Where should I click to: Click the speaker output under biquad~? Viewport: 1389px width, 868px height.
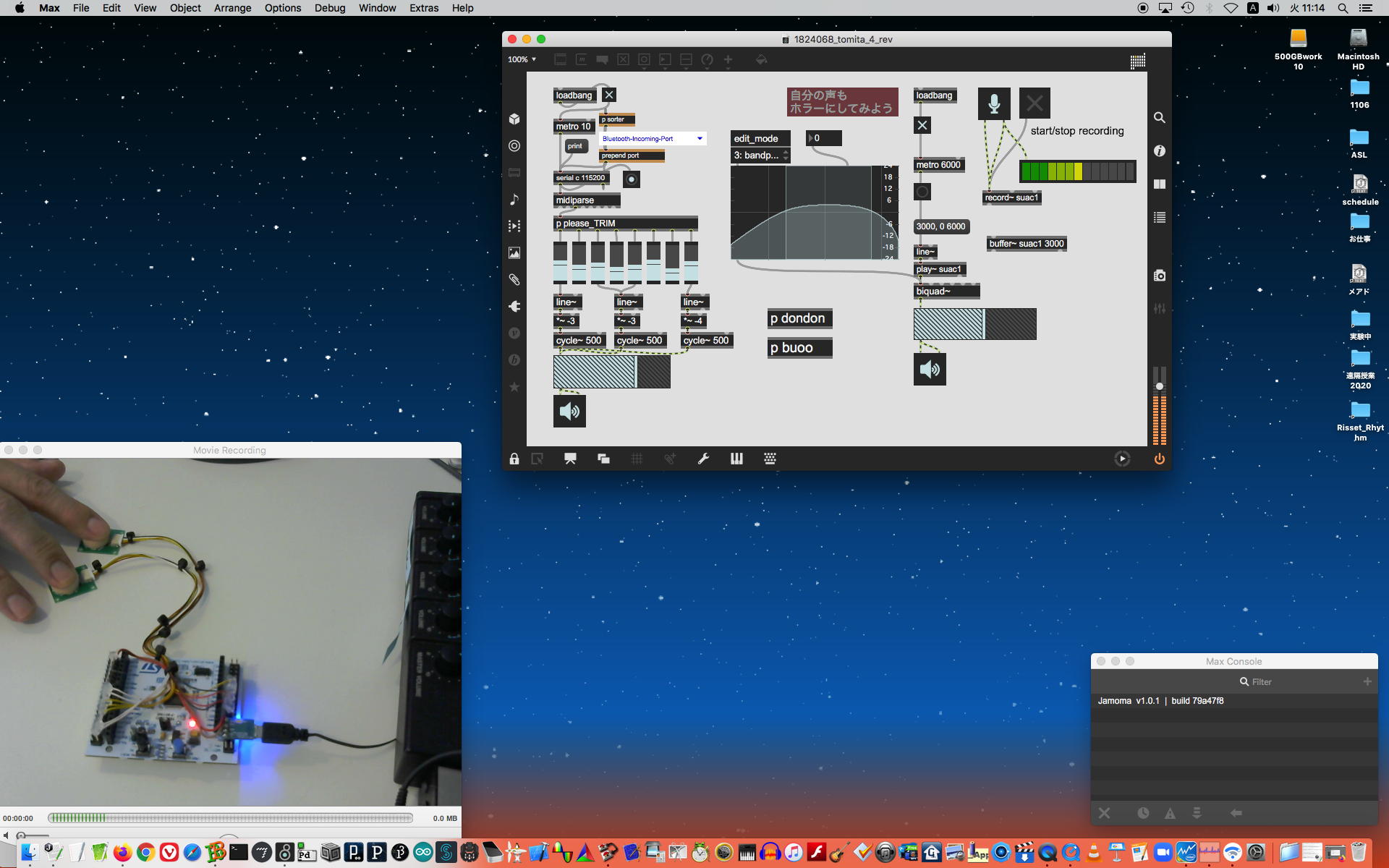(930, 370)
